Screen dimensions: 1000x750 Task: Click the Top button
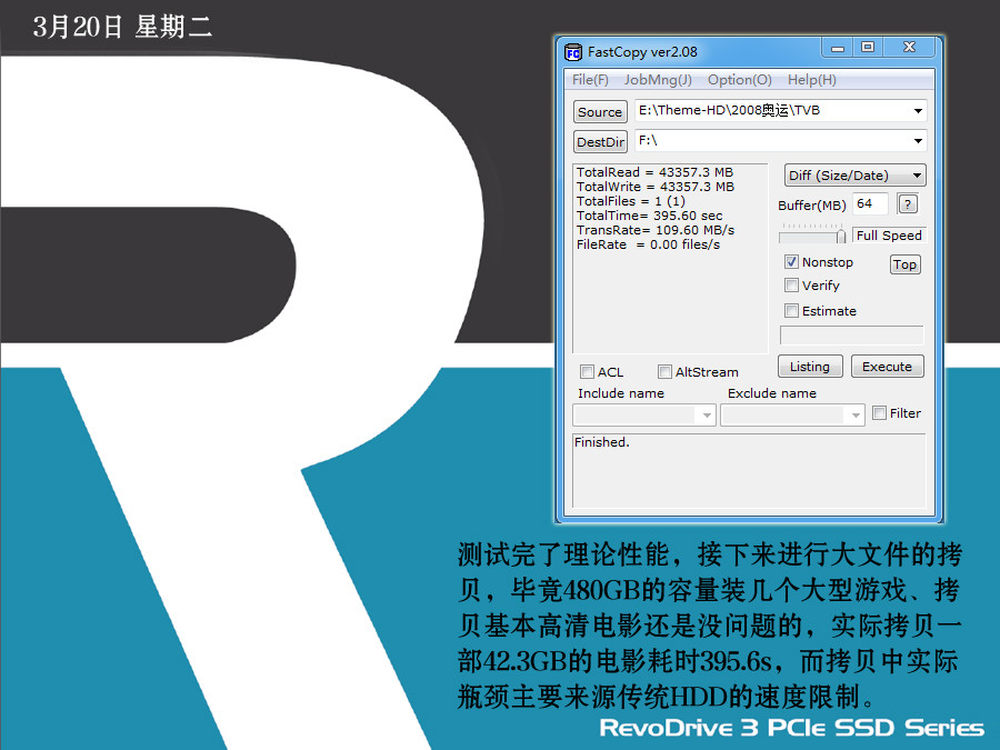point(905,264)
